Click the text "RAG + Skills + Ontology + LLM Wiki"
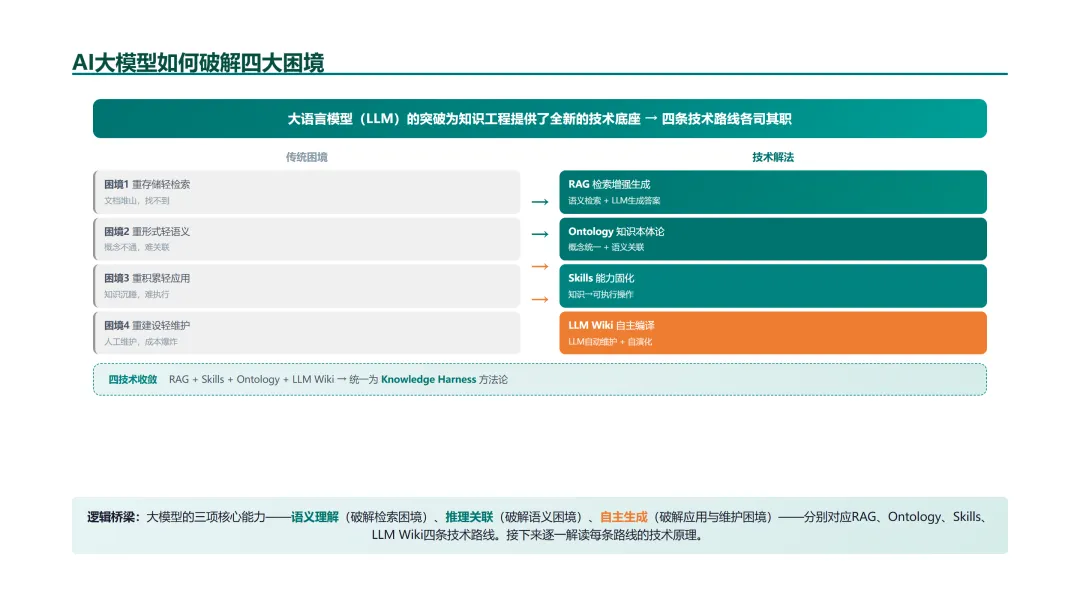The height and width of the screenshot is (608, 1080). click(x=251, y=379)
